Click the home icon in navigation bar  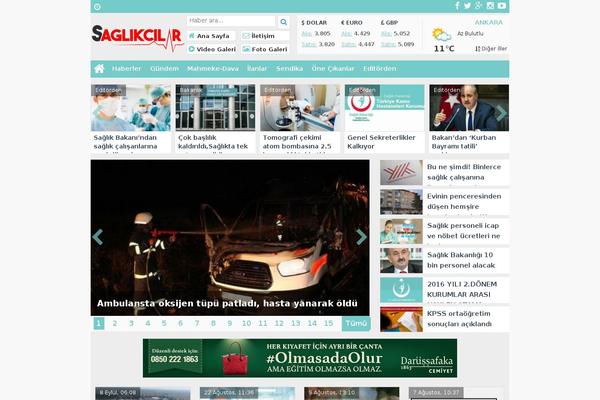(x=99, y=69)
